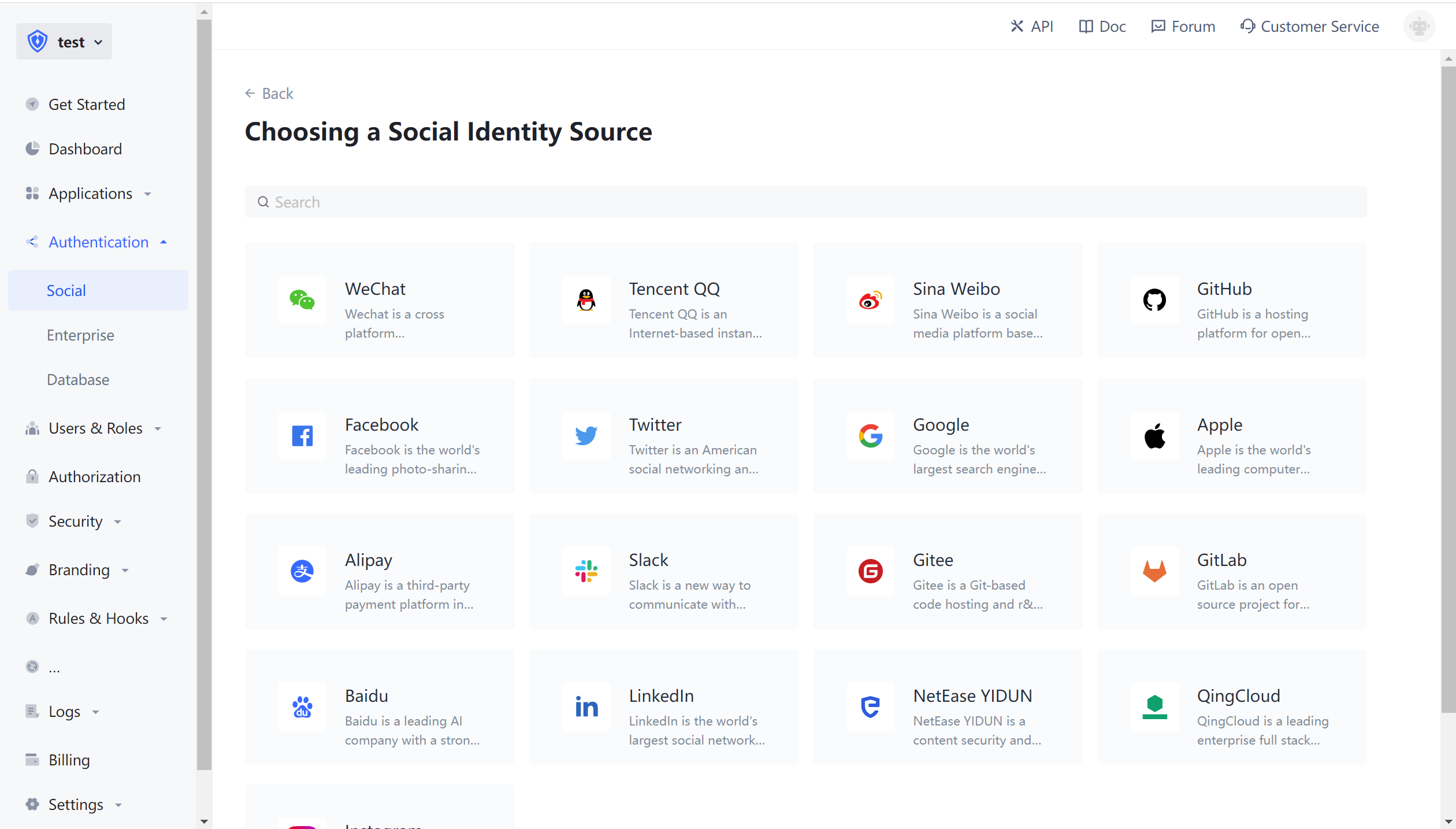Select the Baidu paw icon
The image size is (1456, 829).
(x=302, y=707)
